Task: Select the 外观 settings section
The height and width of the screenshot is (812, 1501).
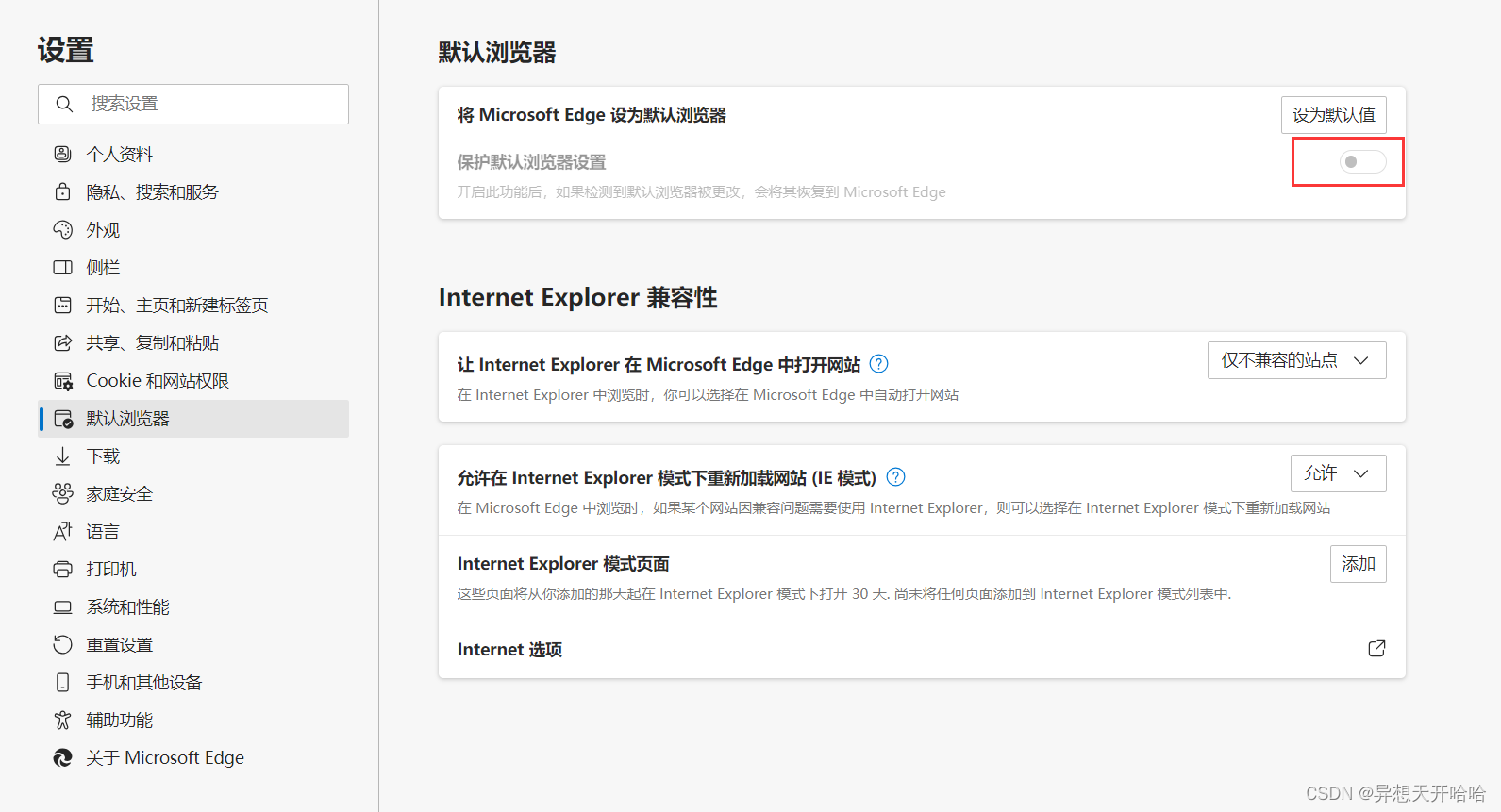Action: pos(193,229)
